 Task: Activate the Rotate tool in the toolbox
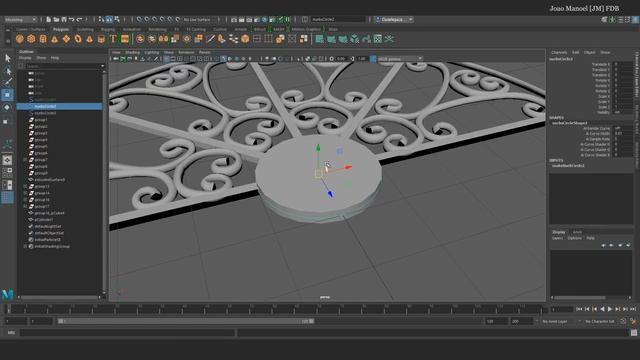[7, 107]
